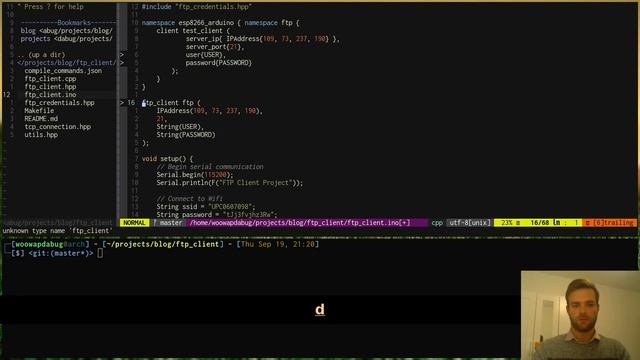This screenshot has height=360, width=640.
Task: Click the Serial.println FTP Client Project line
Action: [x=230, y=183]
